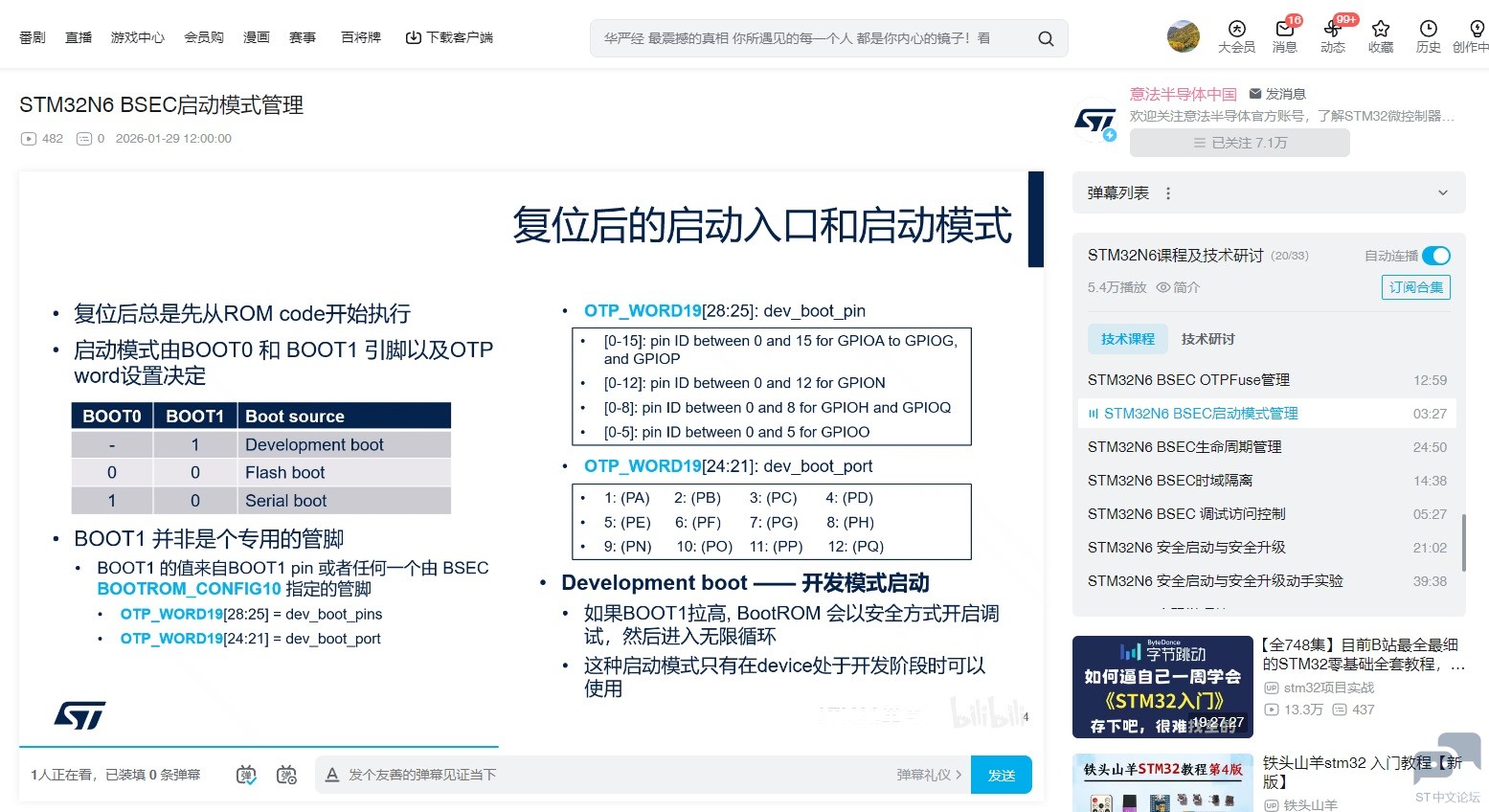Click the play count icon beside 482

click(29, 139)
